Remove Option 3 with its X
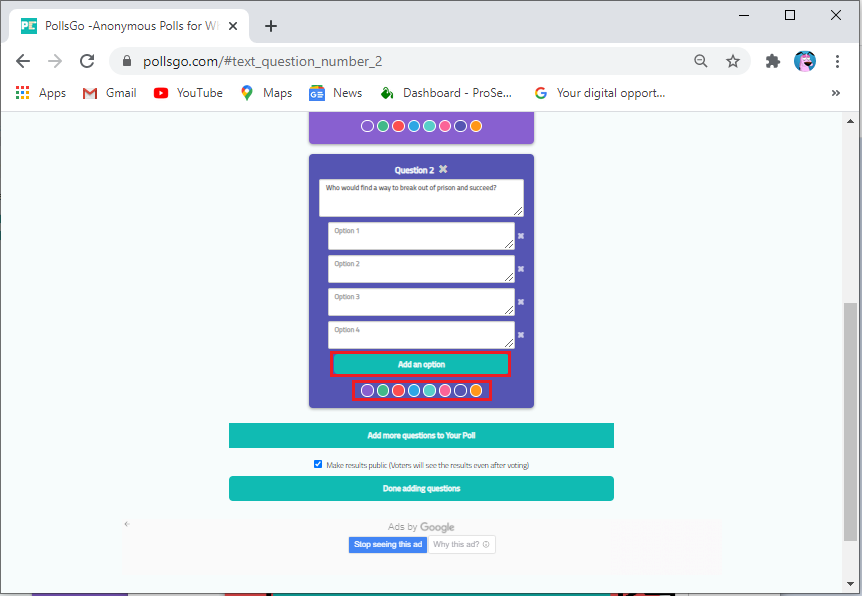862x596 pixels. pos(521,302)
